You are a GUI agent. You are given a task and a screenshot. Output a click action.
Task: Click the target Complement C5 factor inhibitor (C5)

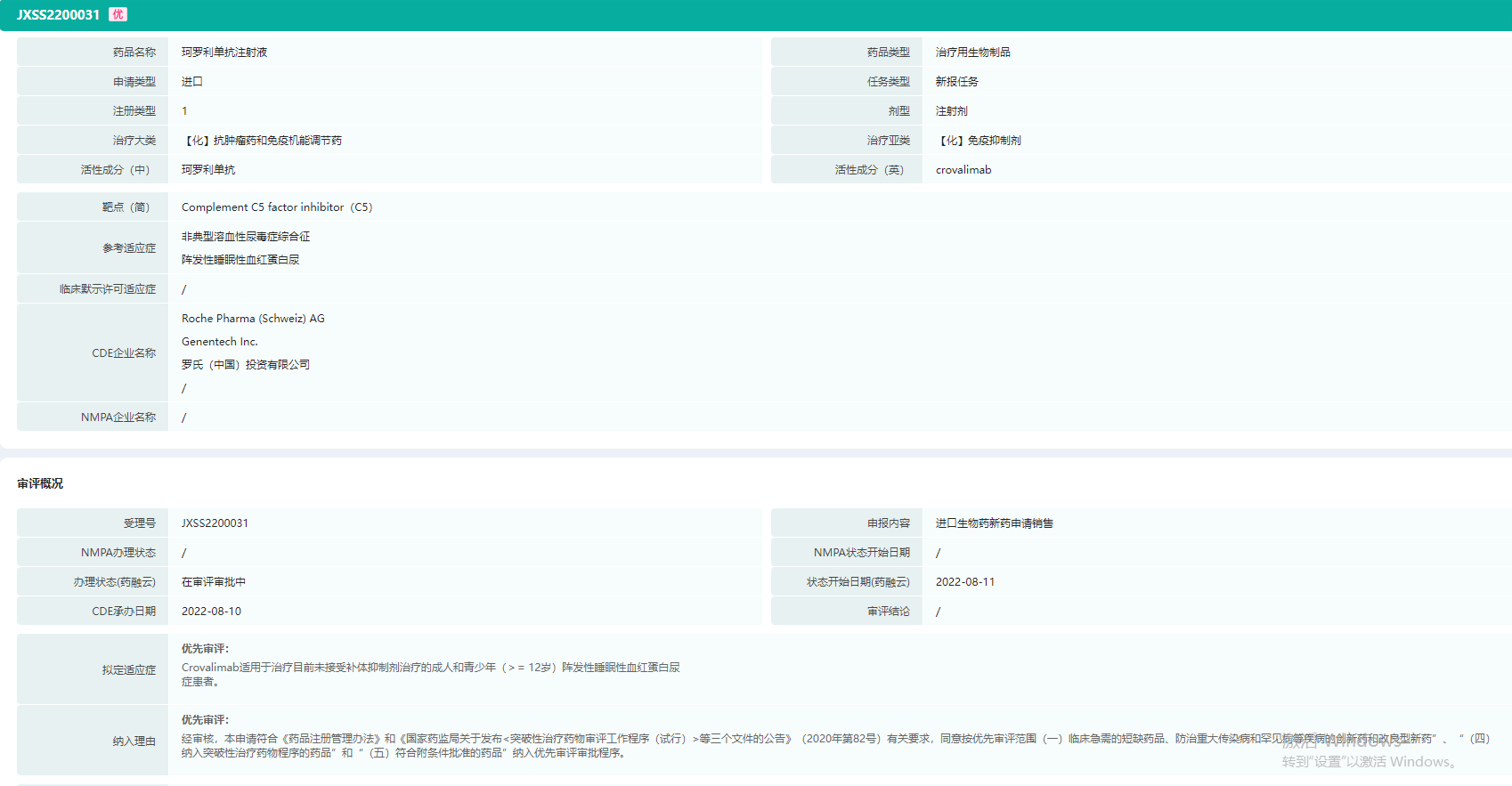coord(277,207)
